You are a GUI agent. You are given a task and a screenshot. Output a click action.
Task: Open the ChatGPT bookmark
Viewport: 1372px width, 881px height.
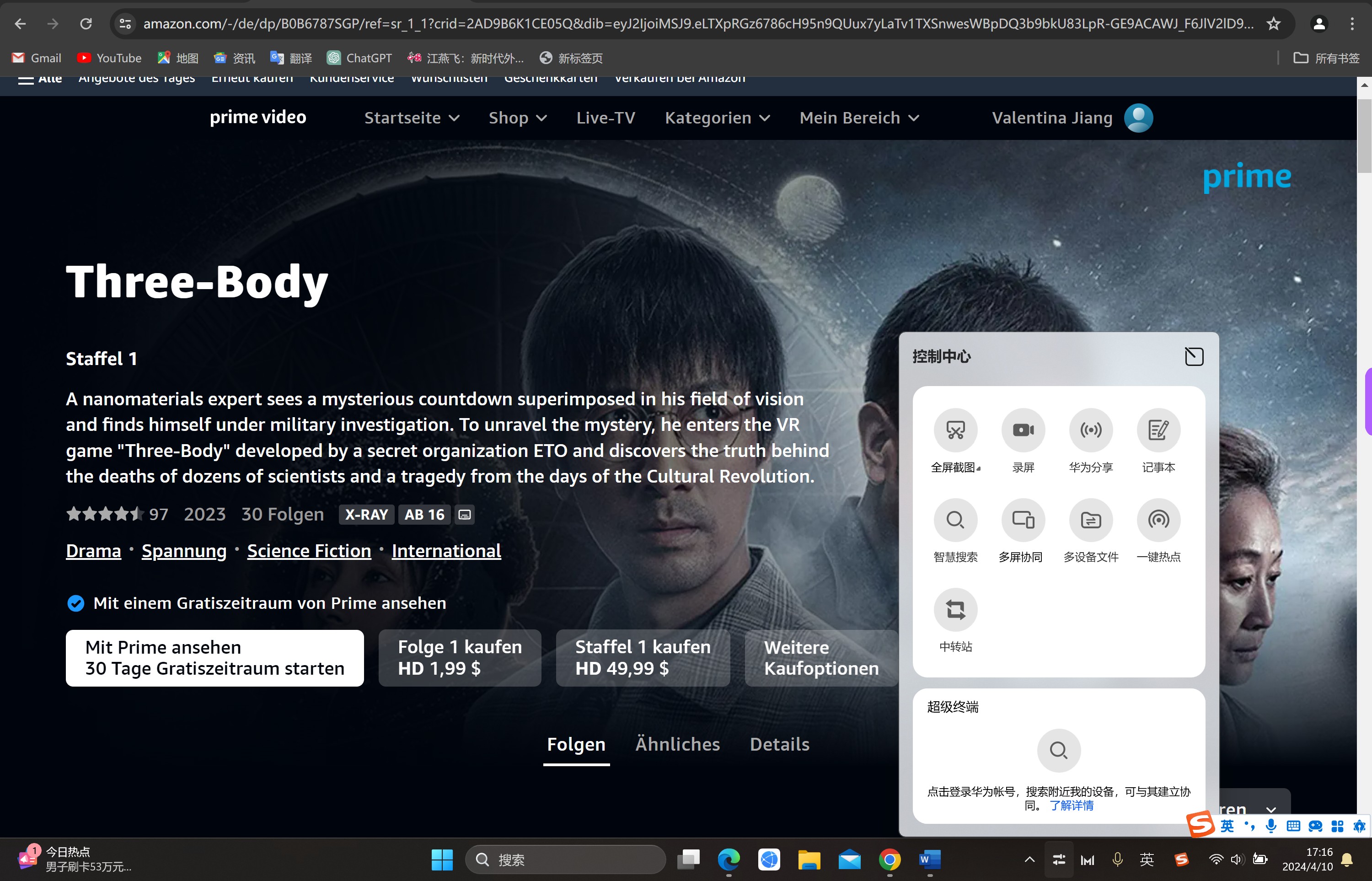click(359, 58)
